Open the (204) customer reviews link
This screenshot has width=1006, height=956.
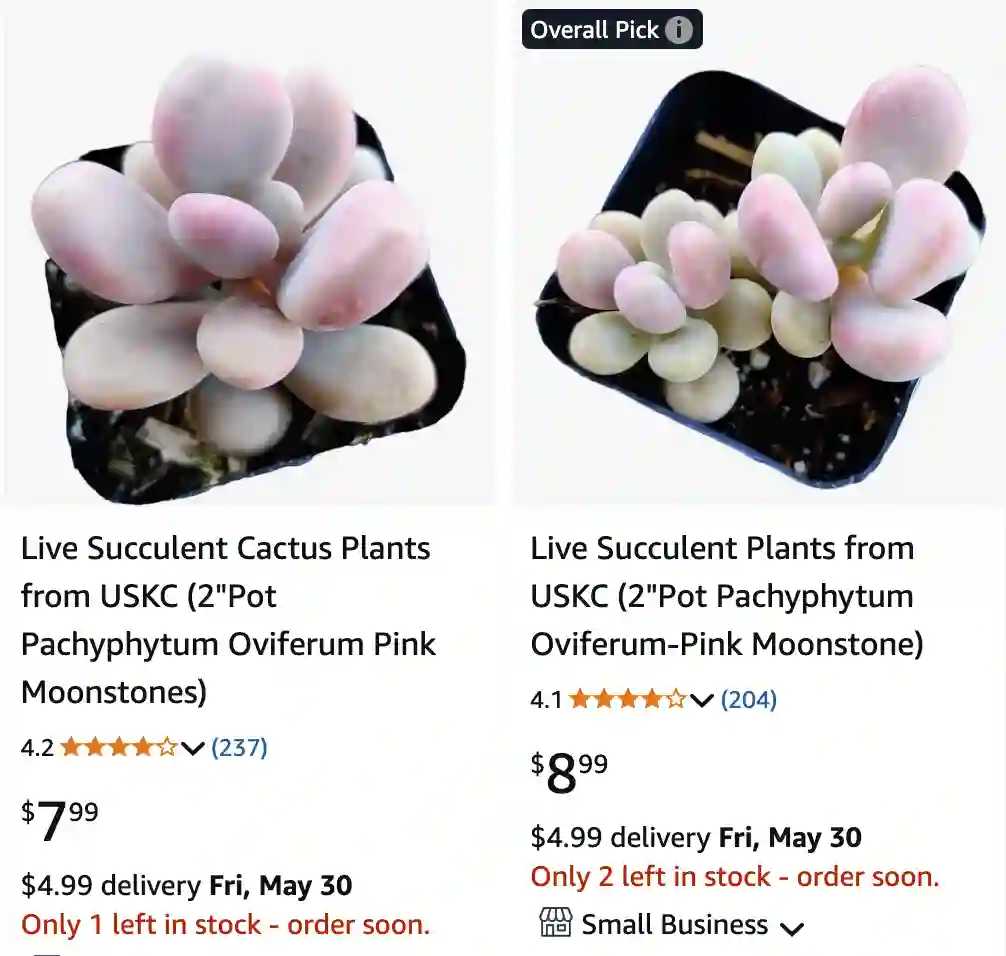(748, 701)
